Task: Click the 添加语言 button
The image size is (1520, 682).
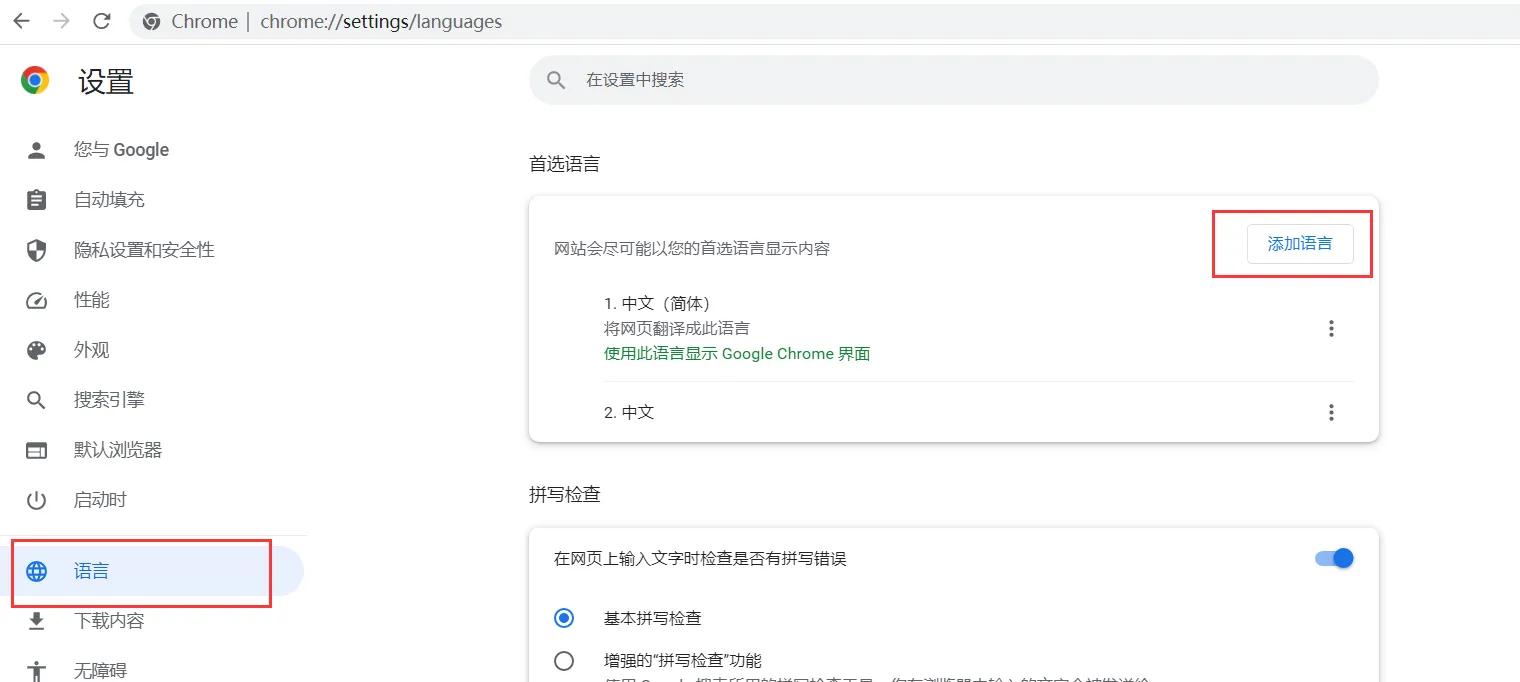Action: point(1299,244)
